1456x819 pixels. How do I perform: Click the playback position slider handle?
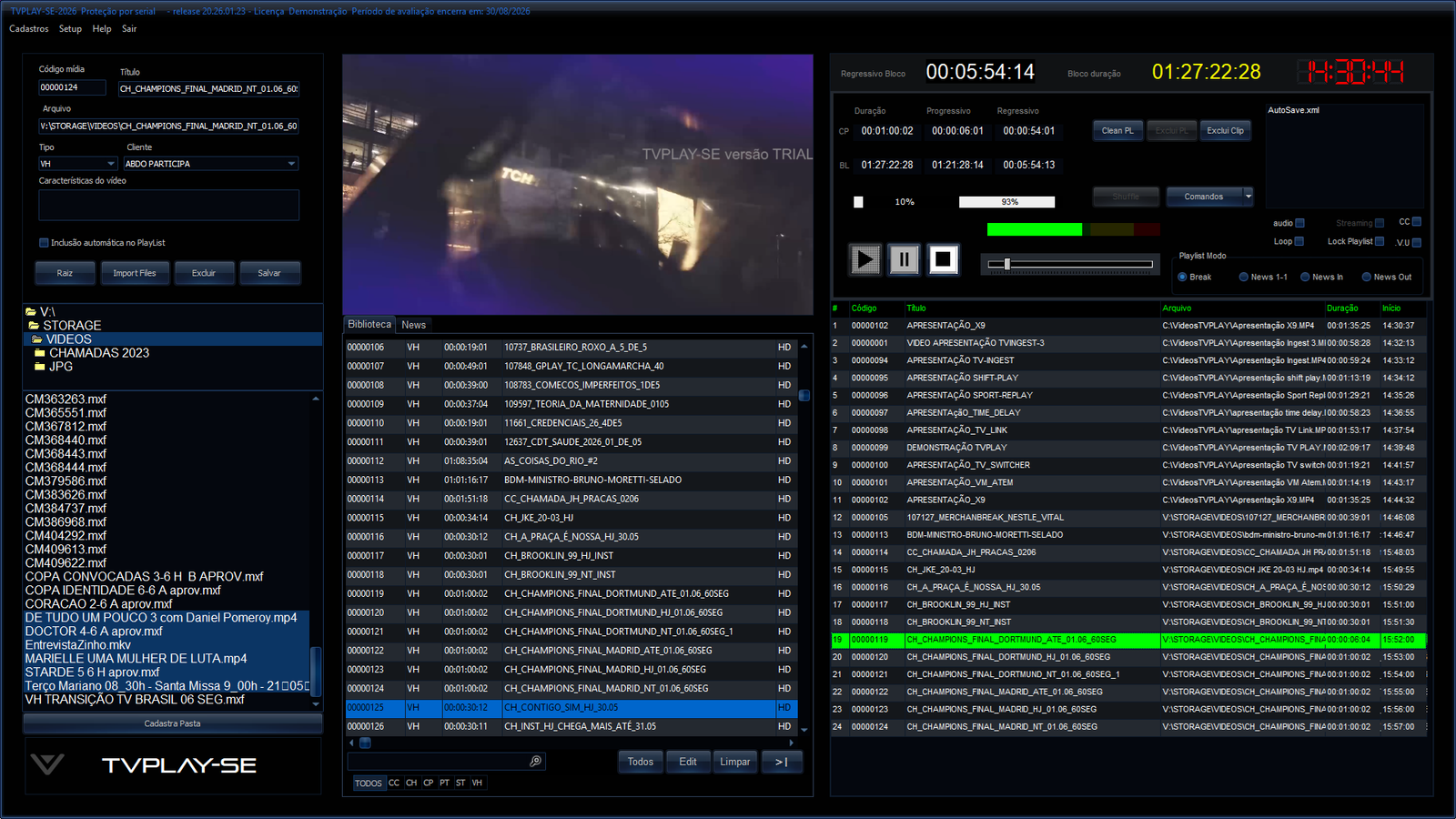coord(1006,264)
